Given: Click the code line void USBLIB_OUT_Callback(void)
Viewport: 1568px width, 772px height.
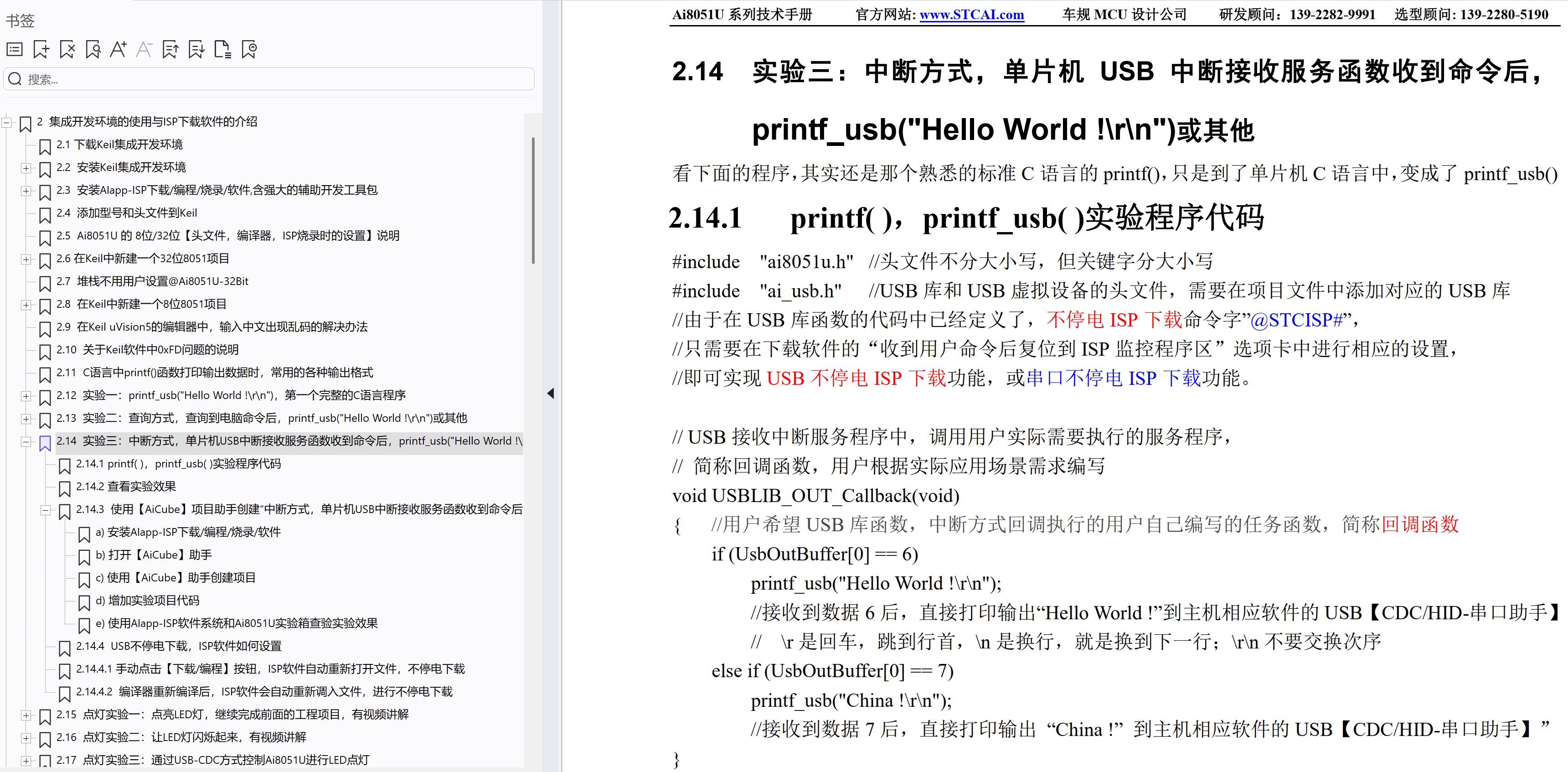Looking at the screenshot, I should (x=815, y=496).
